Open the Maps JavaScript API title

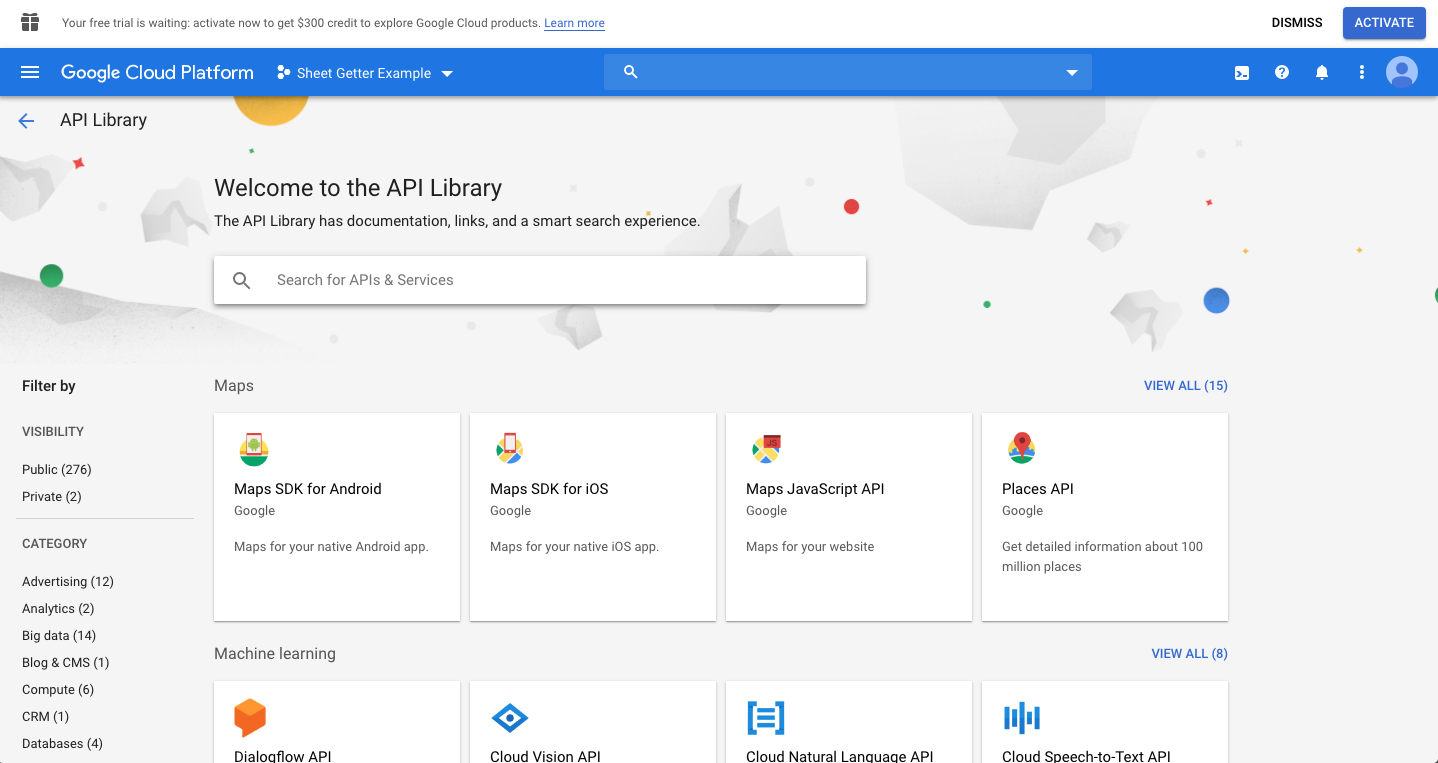coord(815,489)
